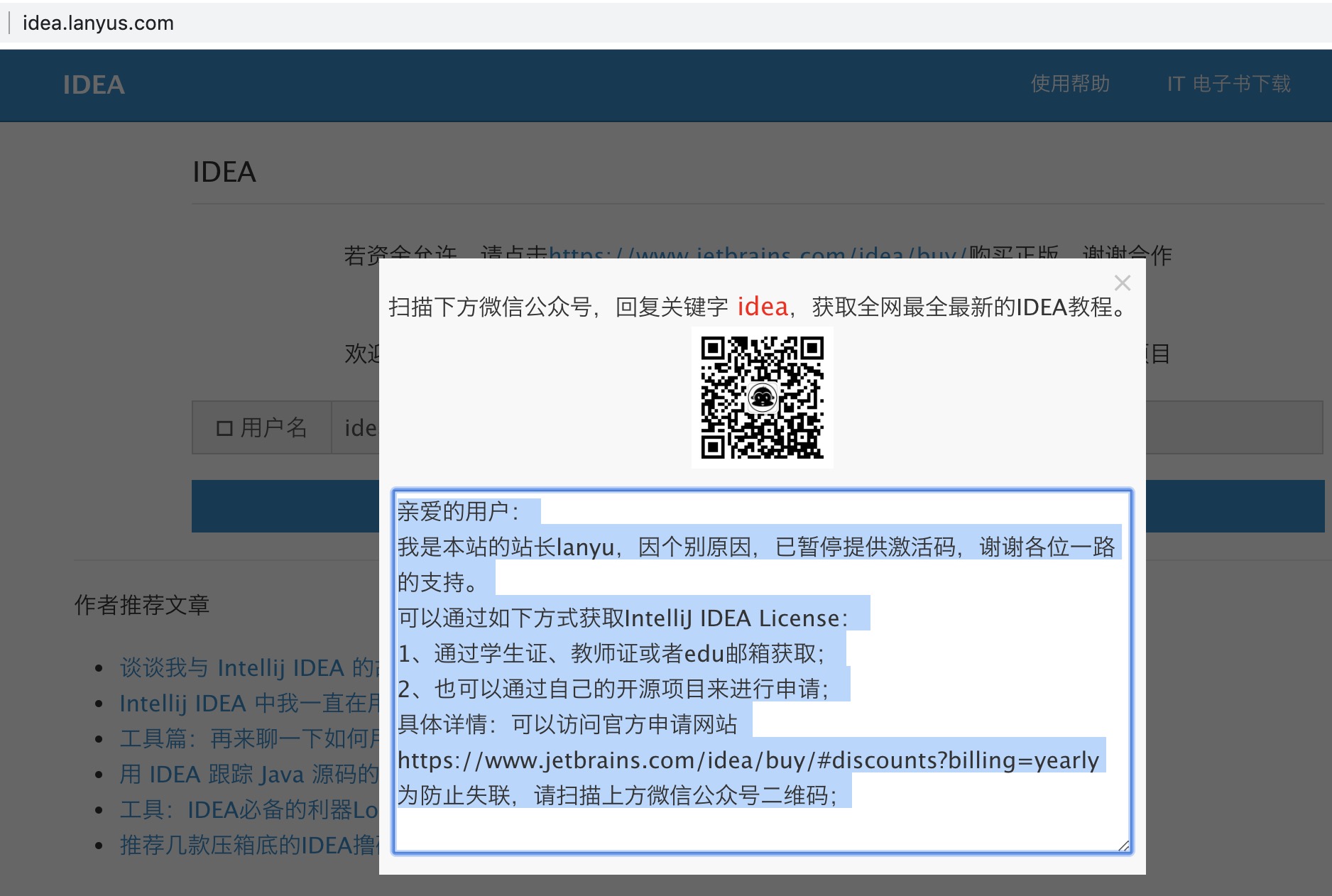Open article 推荐几款压箱底的IDEA

point(249,845)
